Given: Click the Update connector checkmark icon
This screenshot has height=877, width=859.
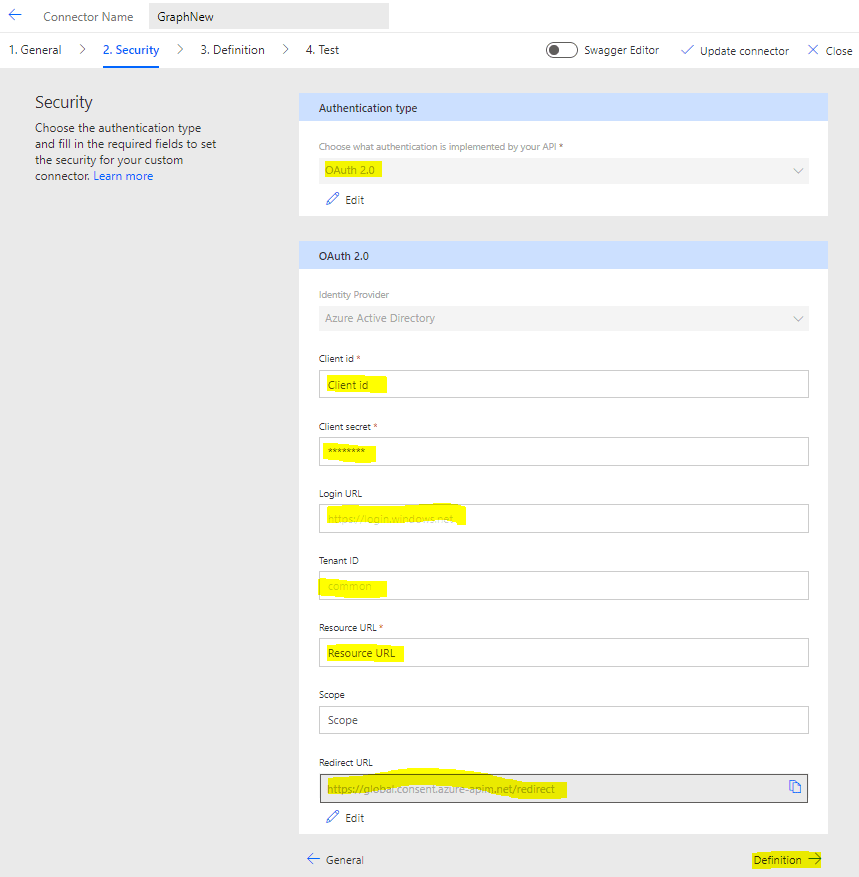Looking at the screenshot, I should click(x=687, y=50).
